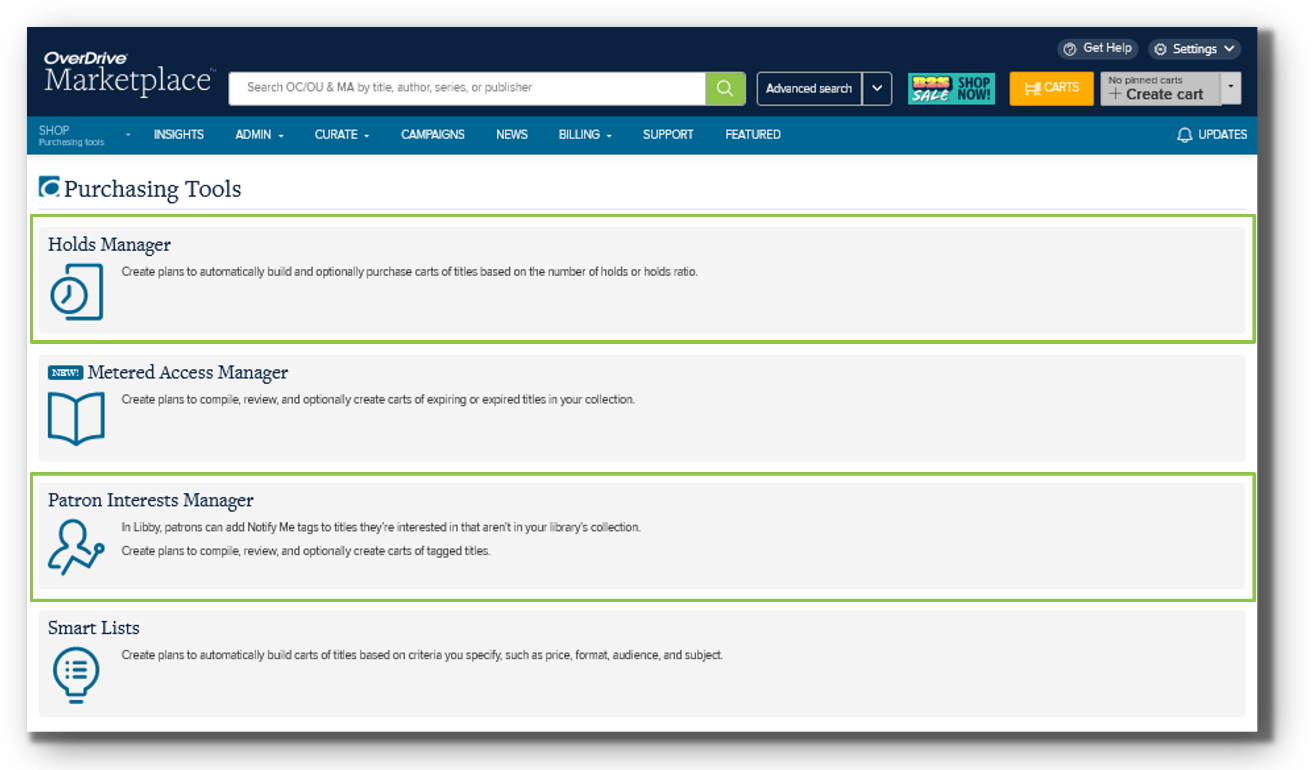Viewport: 1313px width, 770px height.
Task: Expand the pinned carts dropdown arrow
Action: [x=1231, y=88]
